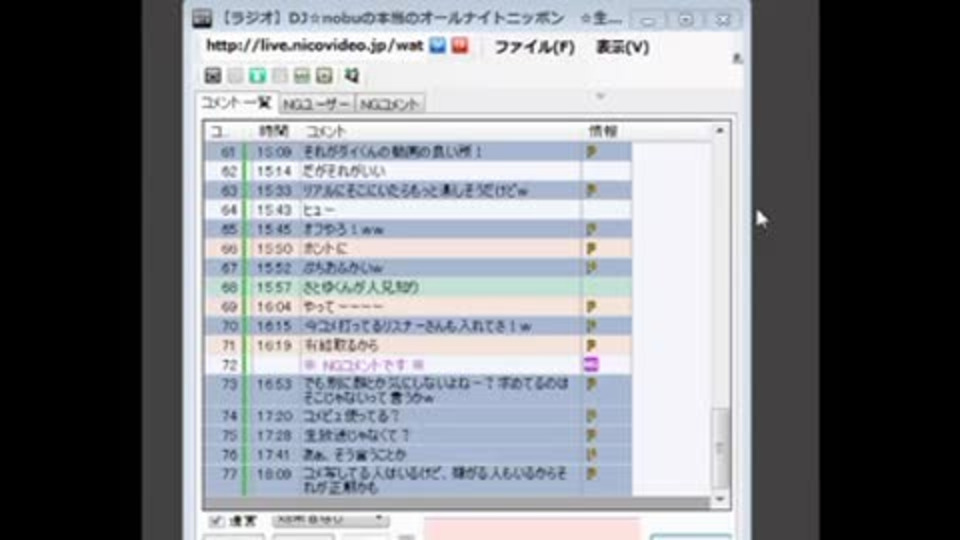Click the premium P icon in row 63
This screenshot has width=960, height=540.
point(591,190)
